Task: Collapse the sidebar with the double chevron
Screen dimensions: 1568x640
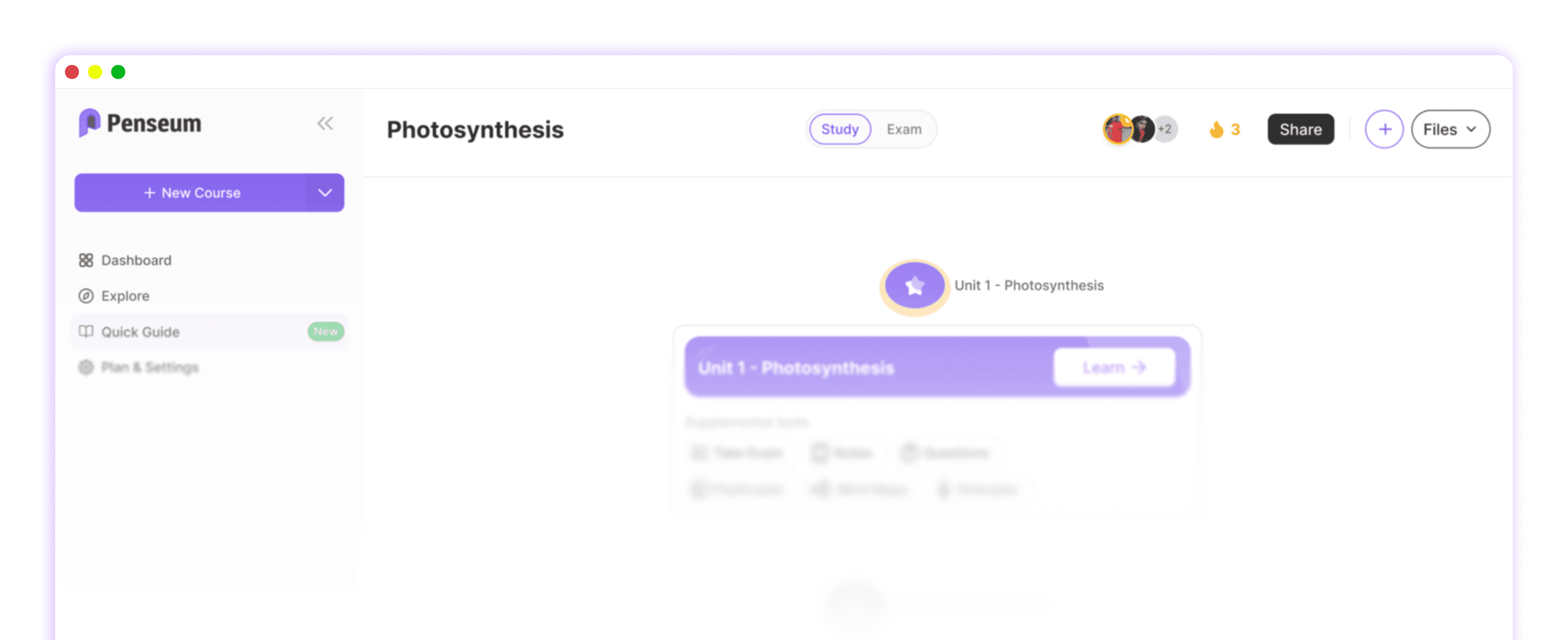Action: (x=325, y=123)
